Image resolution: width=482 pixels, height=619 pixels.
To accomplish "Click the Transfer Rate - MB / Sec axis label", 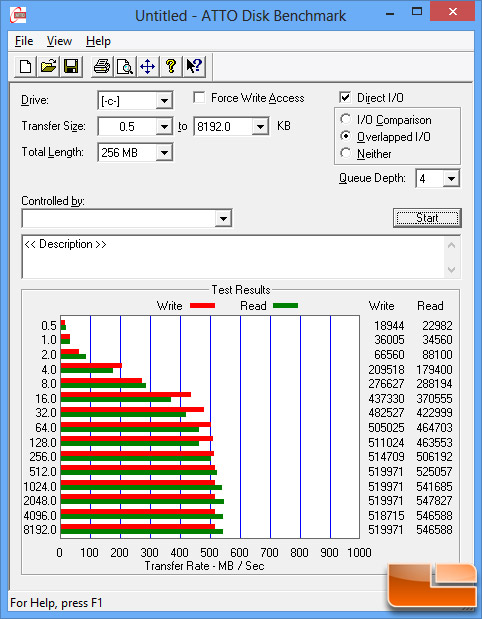I will [x=204, y=566].
